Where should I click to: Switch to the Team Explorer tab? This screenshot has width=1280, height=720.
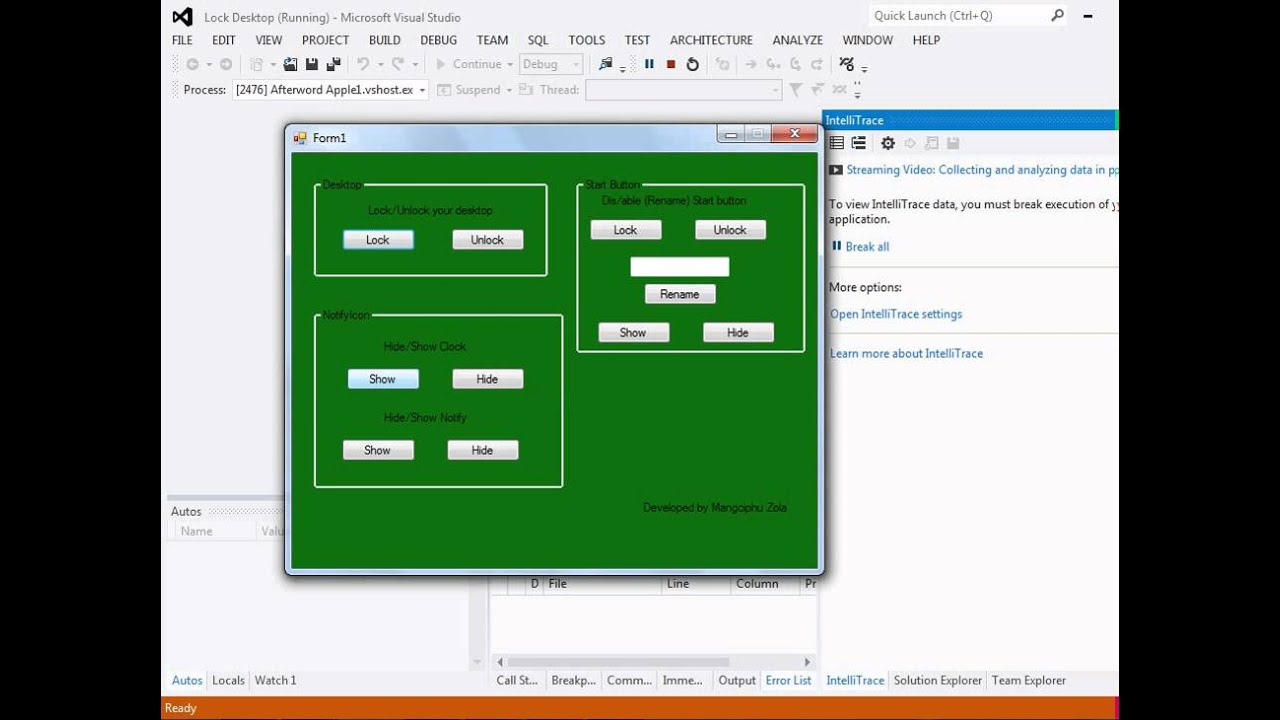click(1028, 680)
